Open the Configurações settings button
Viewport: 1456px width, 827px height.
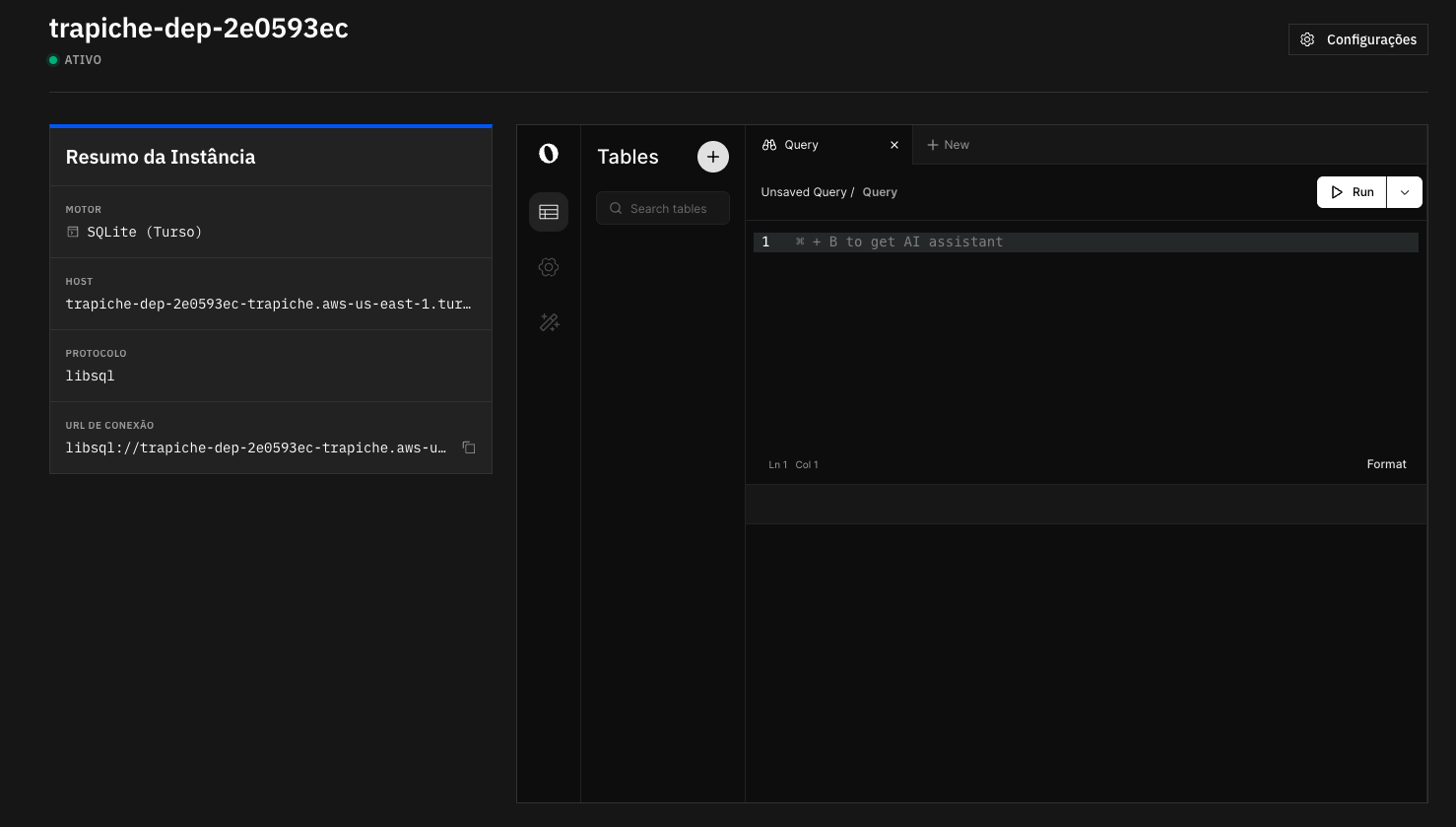click(x=1357, y=39)
